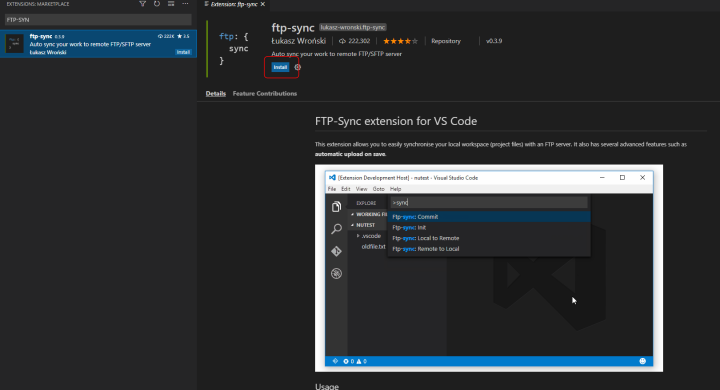720x390 pixels.
Task: Click the File menu in the README demo image
Action: pos(332,189)
